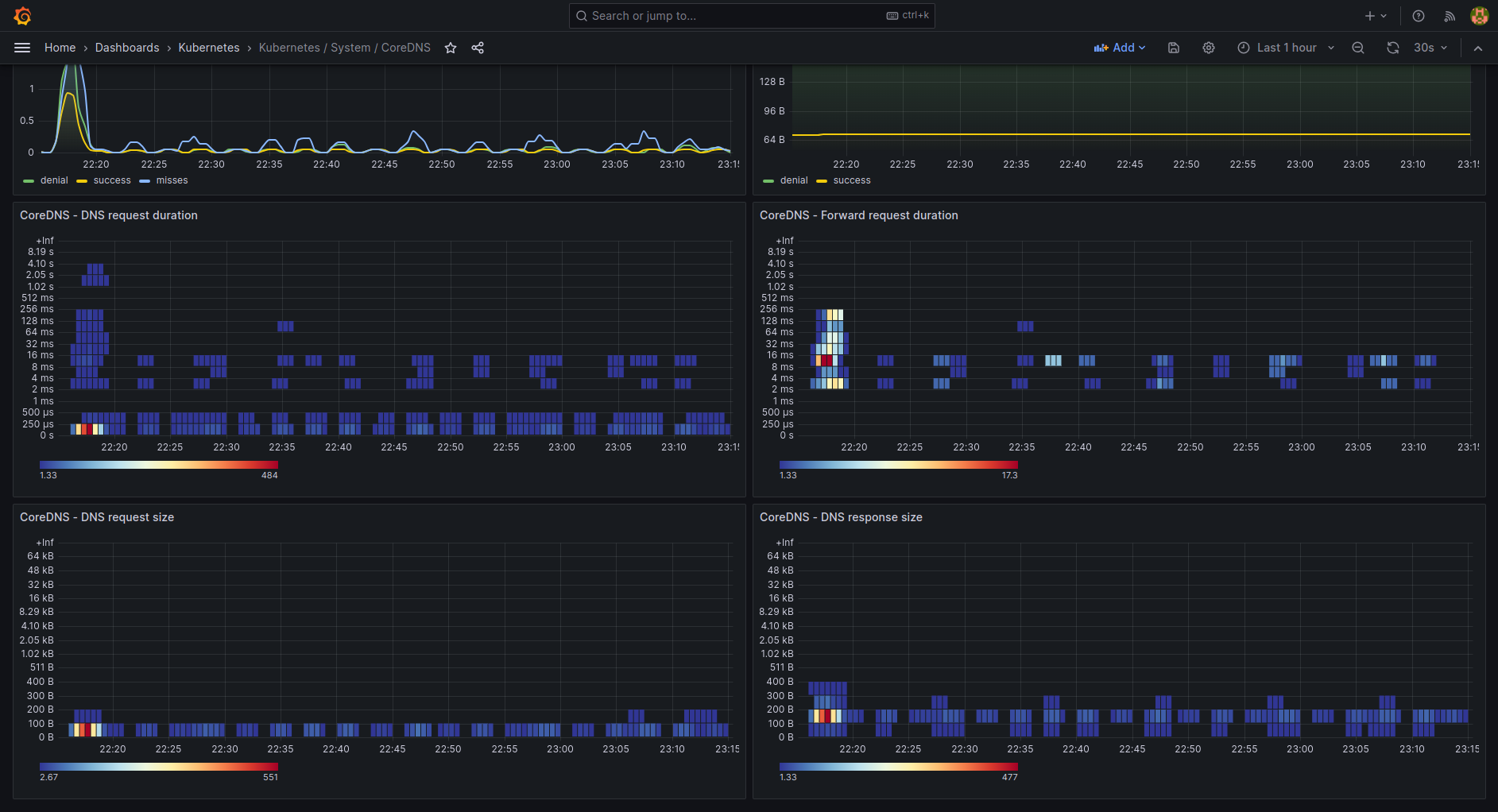Image resolution: width=1498 pixels, height=812 pixels.
Task: Toggle the left panel's denial series
Action: coord(53,180)
